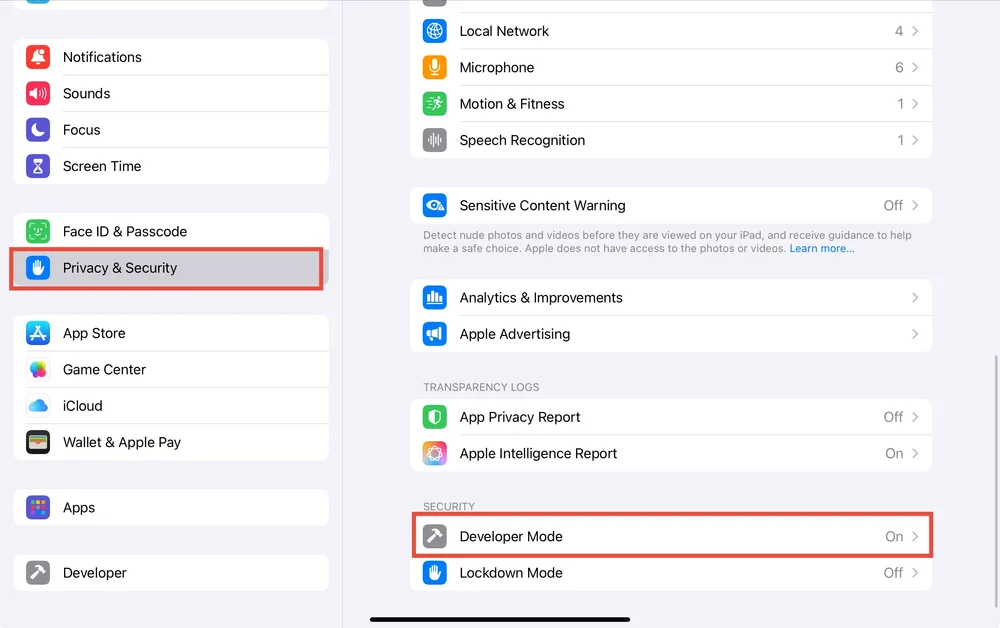The image size is (1000, 628).
Task: Select iCloud in the sidebar
Action: tap(171, 406)
